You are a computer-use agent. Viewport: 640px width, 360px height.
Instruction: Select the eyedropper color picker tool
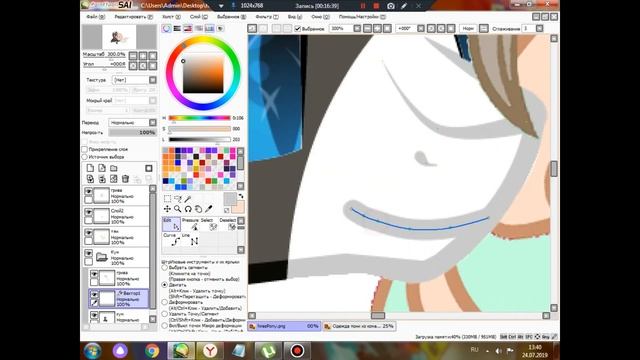209,209
